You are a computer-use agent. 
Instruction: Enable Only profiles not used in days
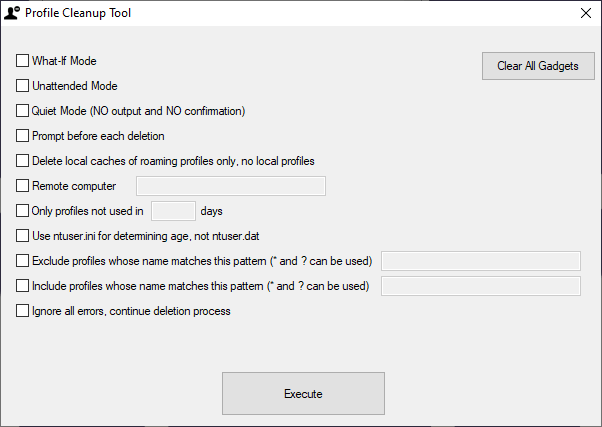23,211
